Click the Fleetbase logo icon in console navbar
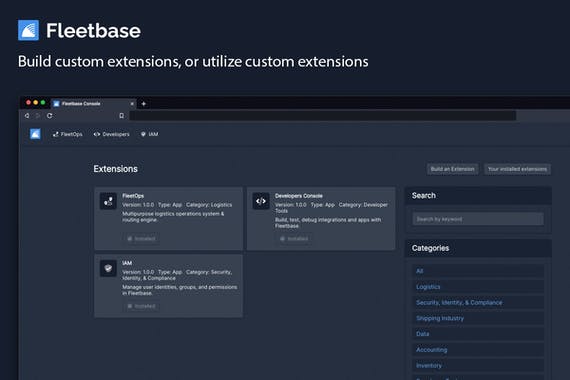The height and width of the screenshot is (380, 570). [35, 134]
